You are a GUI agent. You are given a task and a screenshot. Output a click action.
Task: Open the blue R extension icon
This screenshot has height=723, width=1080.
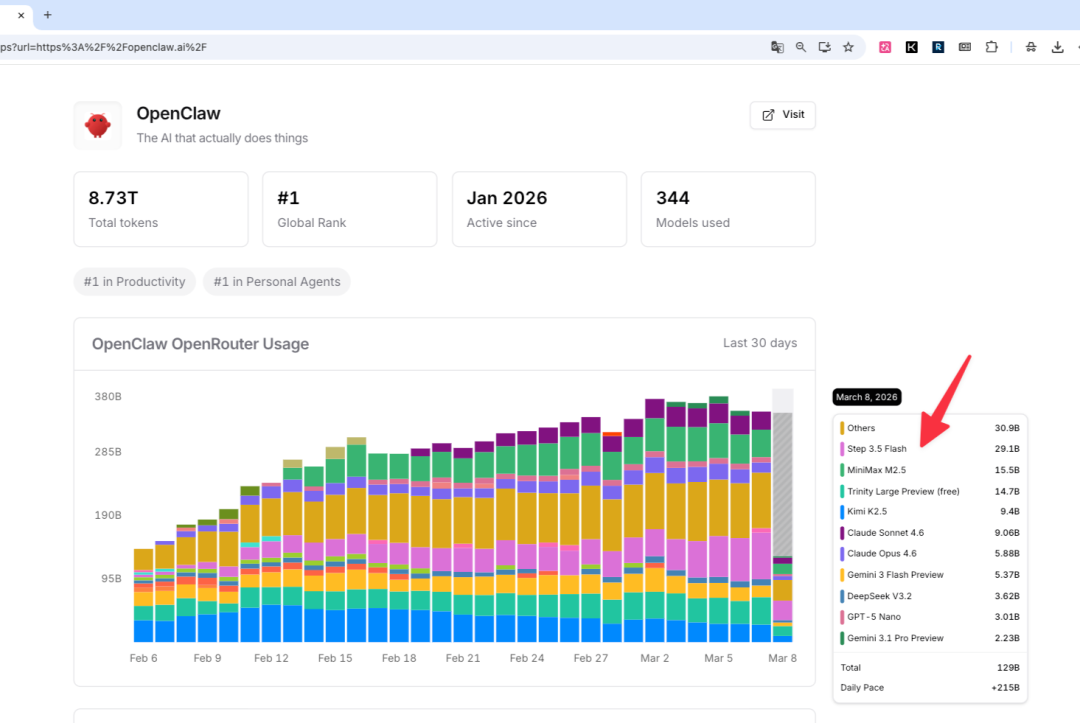click(938, 47)
